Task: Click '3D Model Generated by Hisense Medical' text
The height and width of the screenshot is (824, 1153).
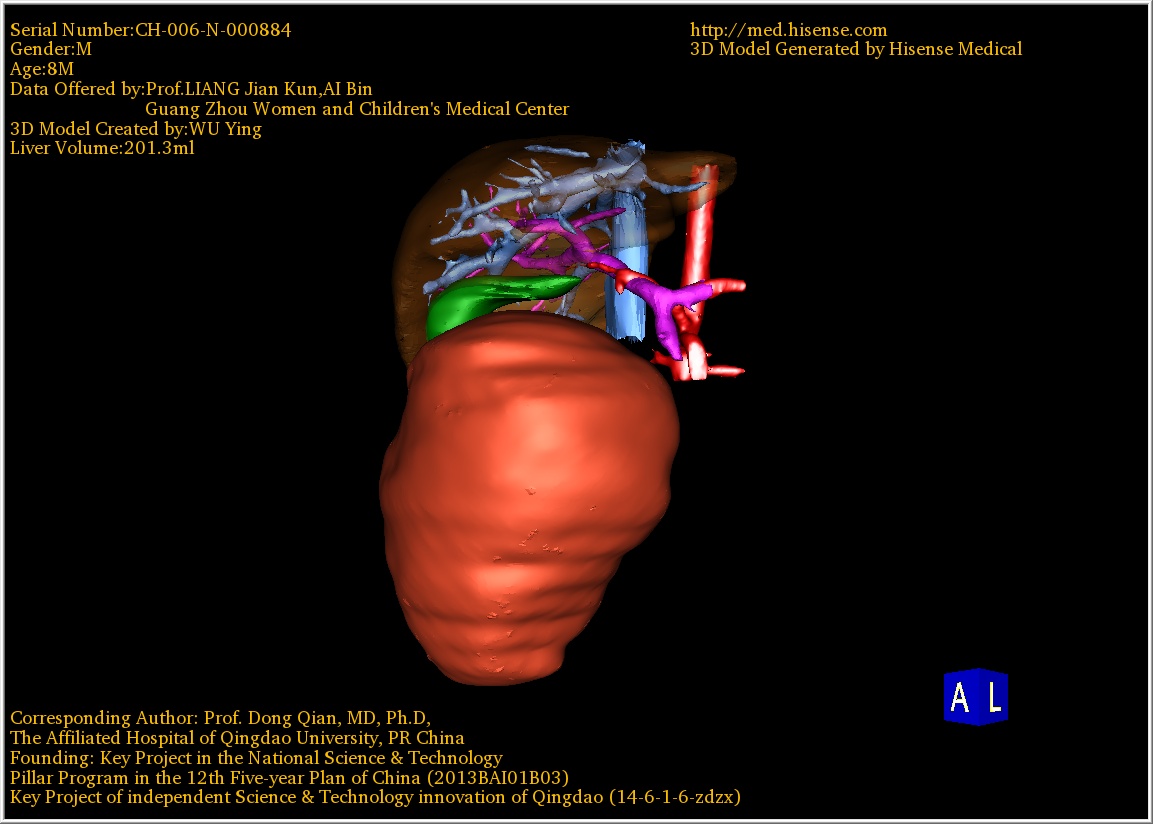Action: tap(856, 49)
